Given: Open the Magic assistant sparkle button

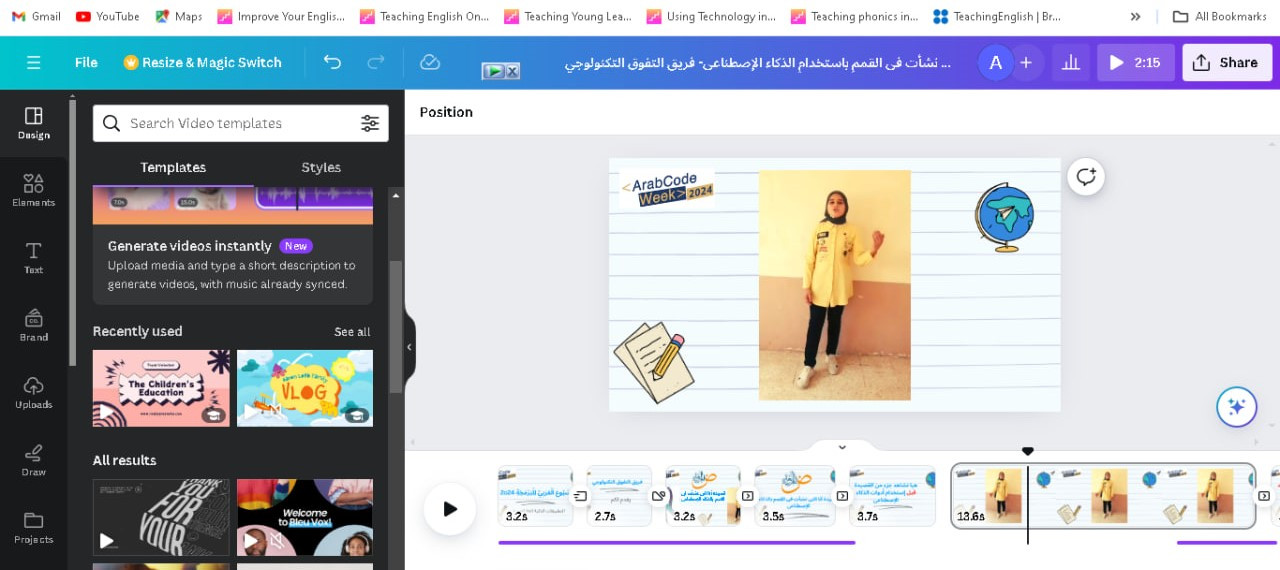Looking at the screenshot, I should [1236, 407].
